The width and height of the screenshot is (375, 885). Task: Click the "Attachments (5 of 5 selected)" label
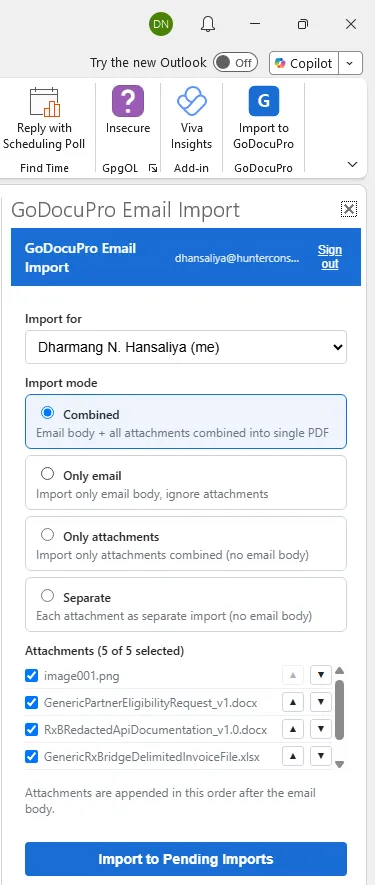(x=104, y=651)
